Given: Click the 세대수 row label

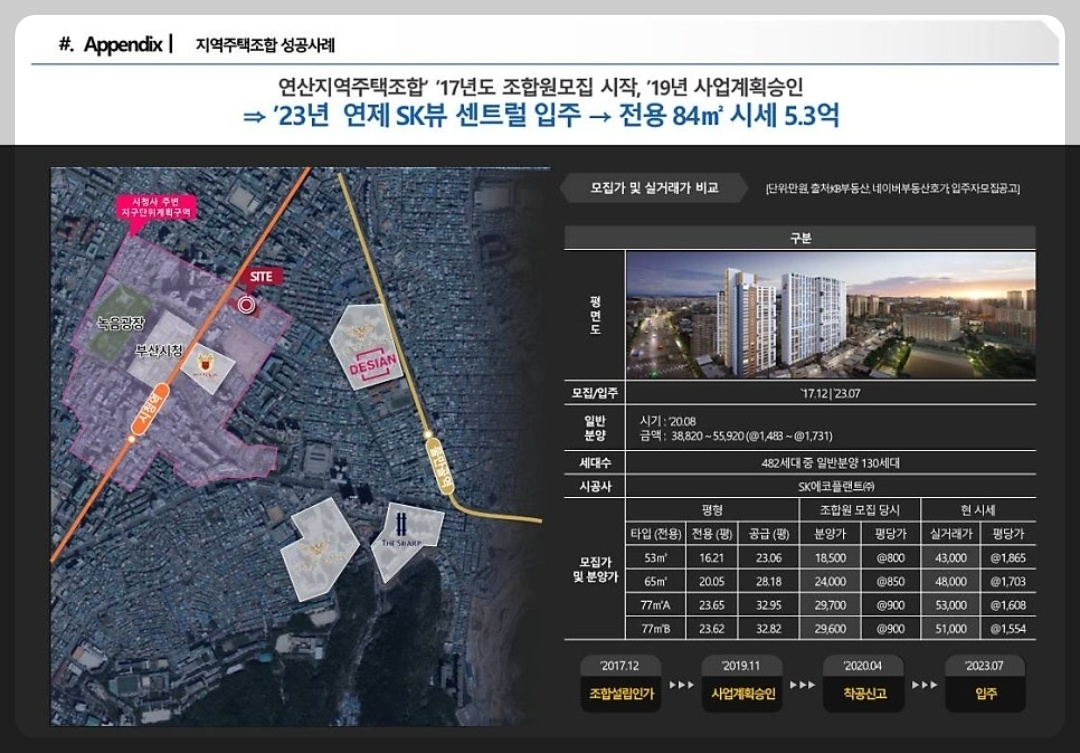Looking at the screenshot, I should (x=595, y=463).
